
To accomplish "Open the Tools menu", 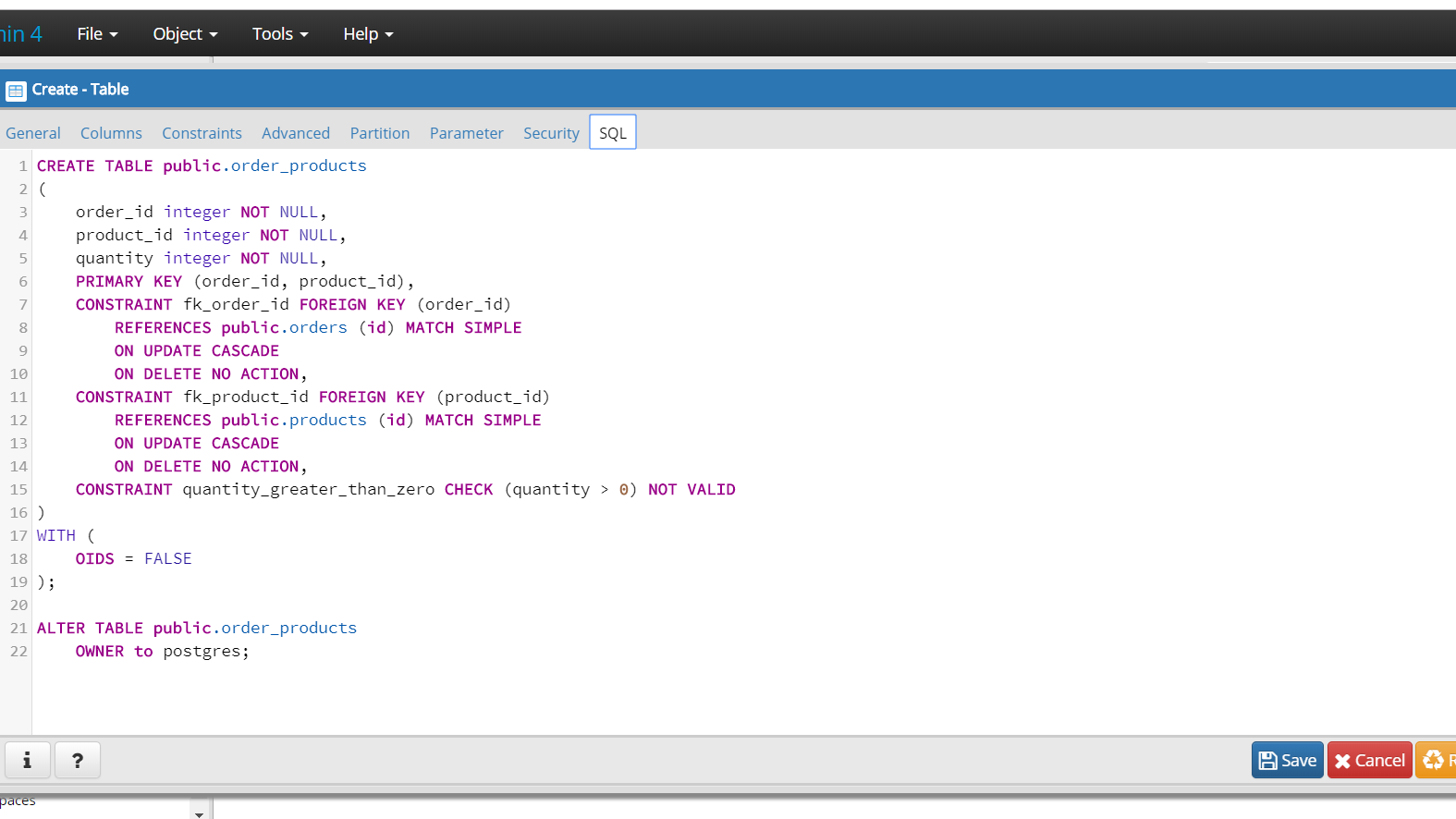I will (x=280, y=34).
